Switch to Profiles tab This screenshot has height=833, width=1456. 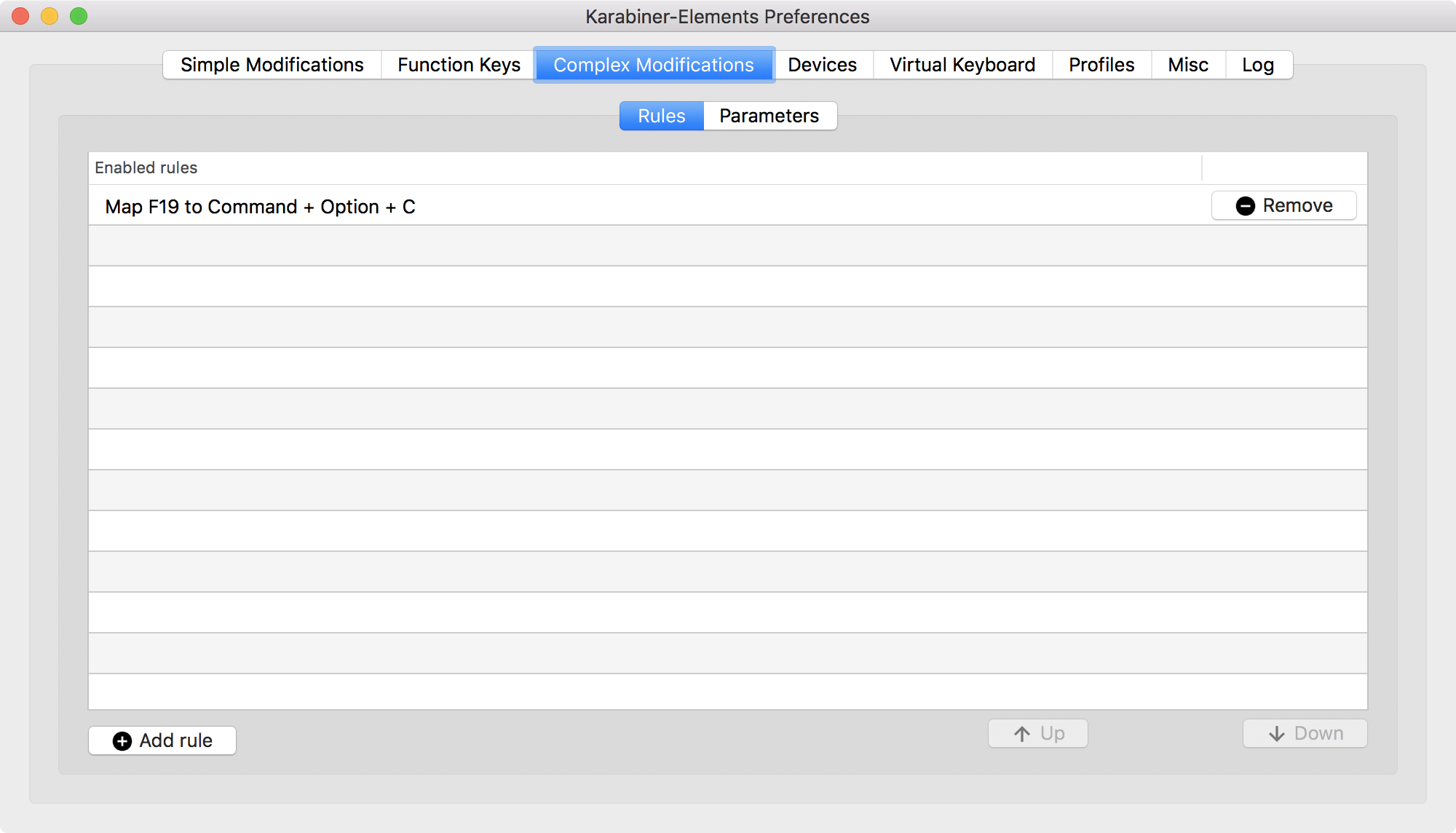1102,64
